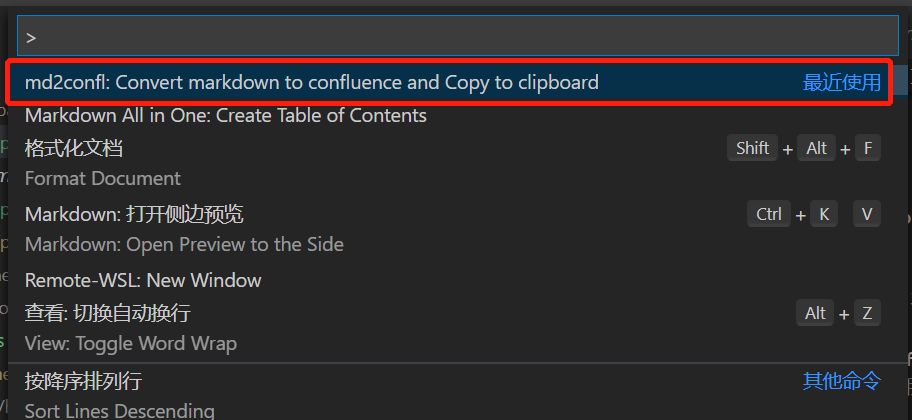Open Remote-WSL: New Window command

pos(143,280)
